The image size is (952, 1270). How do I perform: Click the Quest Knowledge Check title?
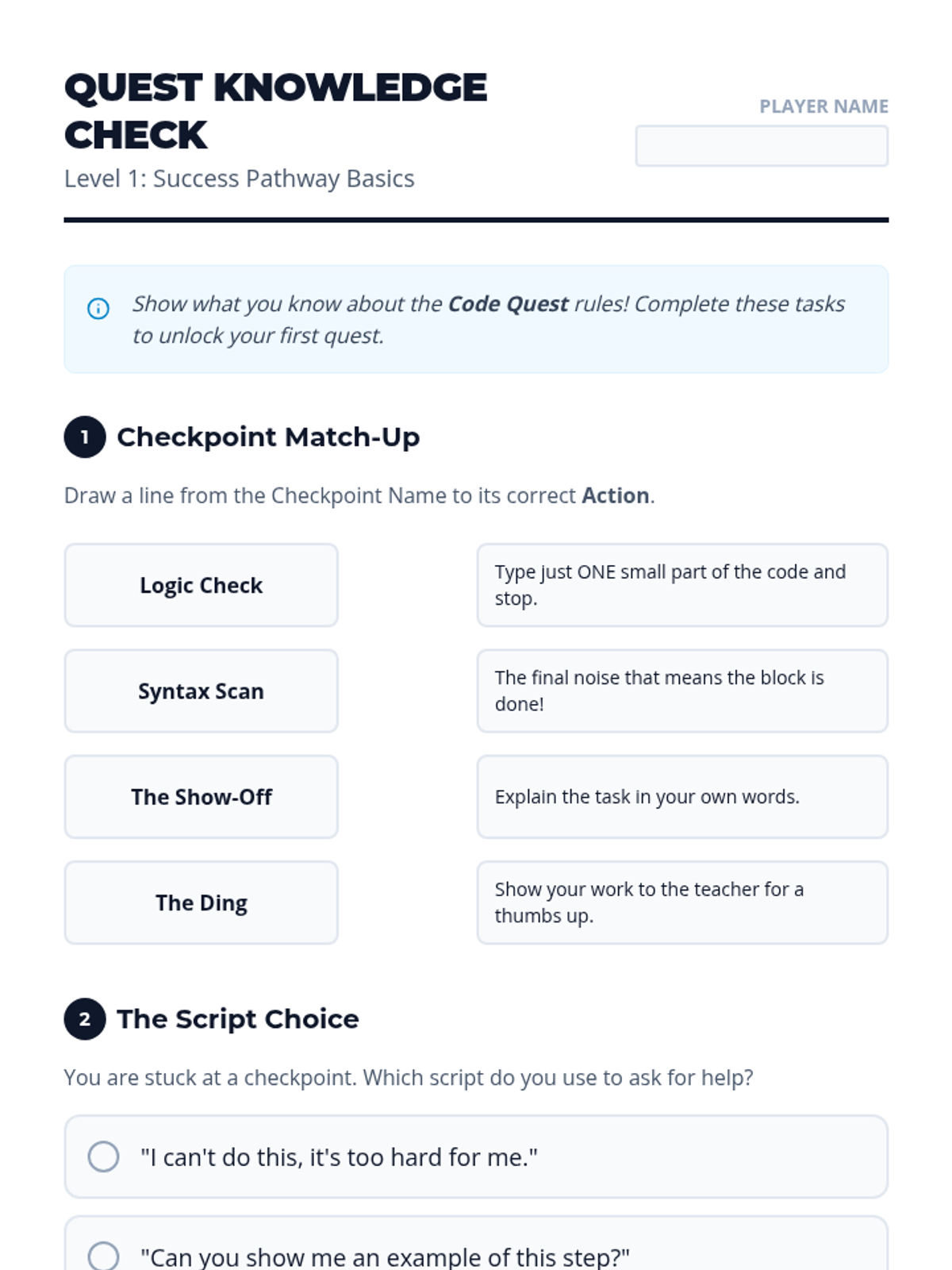click(275, 111)
